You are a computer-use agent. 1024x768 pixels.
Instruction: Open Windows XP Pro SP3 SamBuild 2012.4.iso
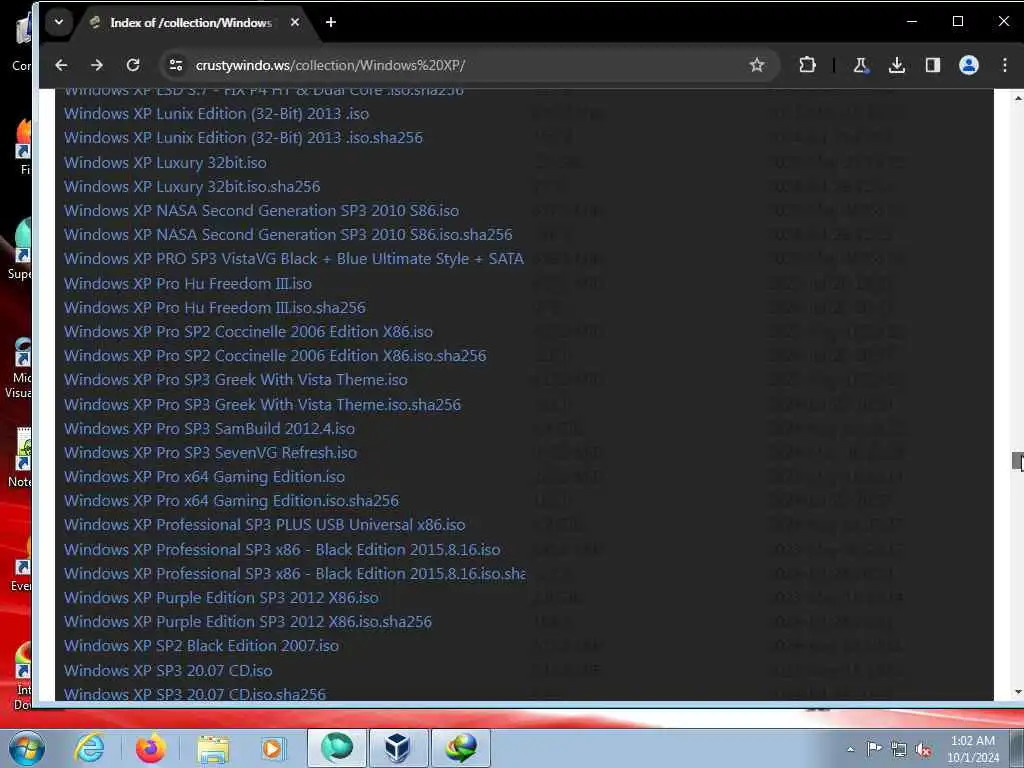point(210,429)
